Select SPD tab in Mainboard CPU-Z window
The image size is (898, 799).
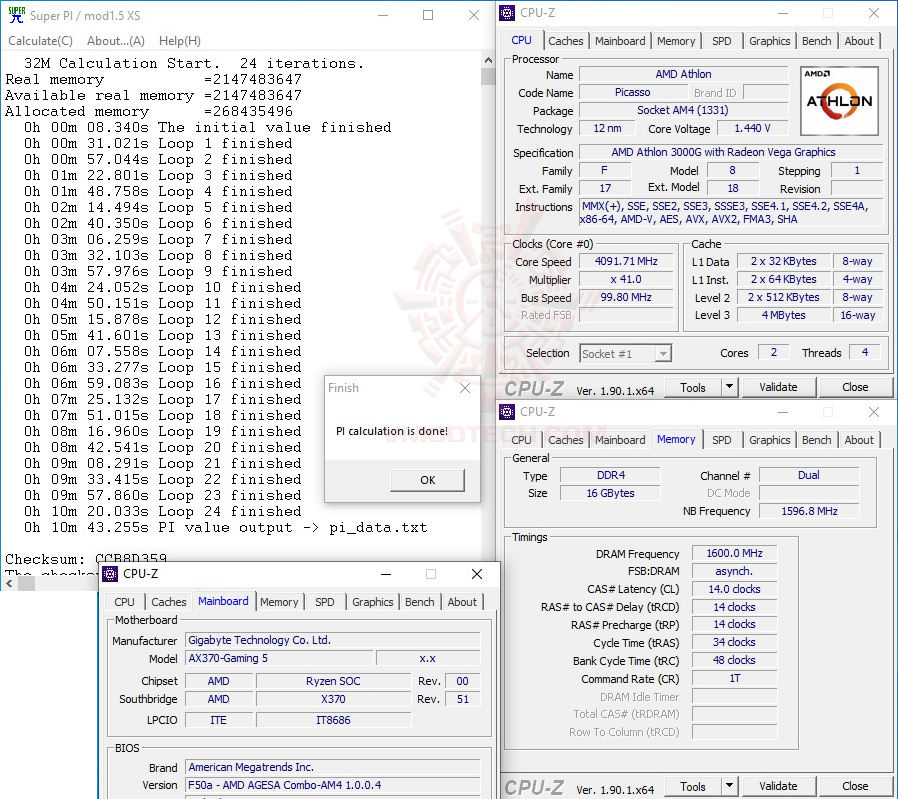325,602
